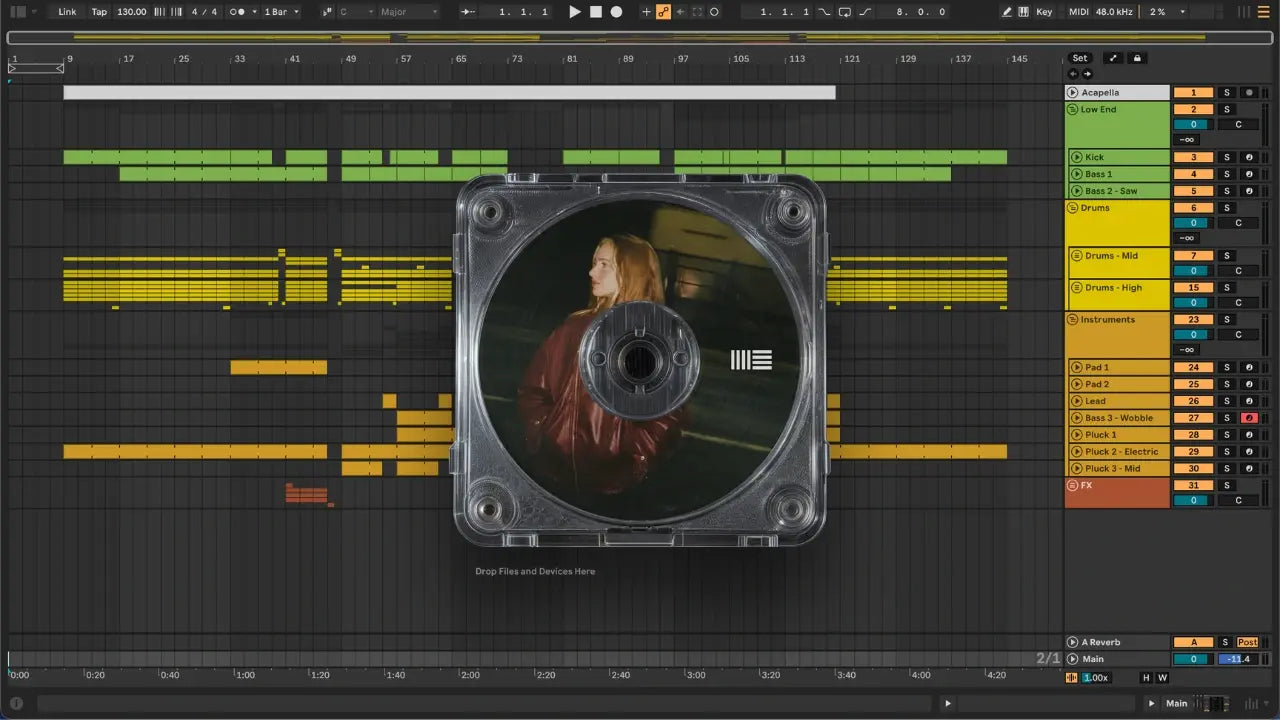Jump to the next locator arrow
Screen dimensions: 1280x720
pyautogui.click(x=1087, y=74)
